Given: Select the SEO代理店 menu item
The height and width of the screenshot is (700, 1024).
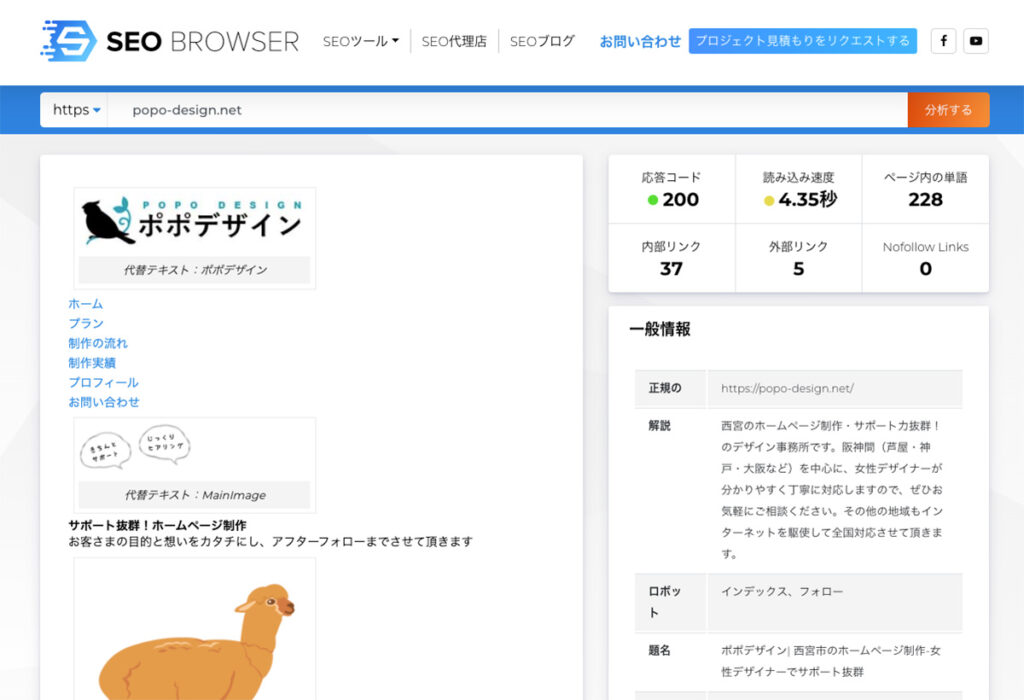Looking at the screenshot, I should click(x=455, y=42).
